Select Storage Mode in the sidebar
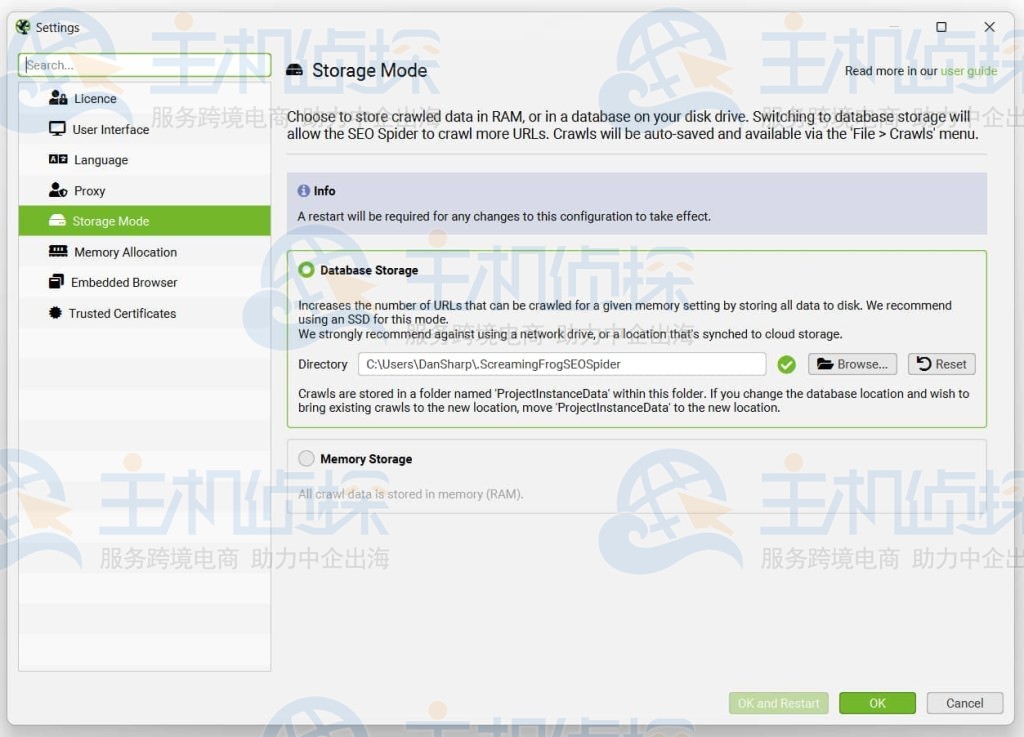This screenshot has width=1024, height=737. coord(144,221)
